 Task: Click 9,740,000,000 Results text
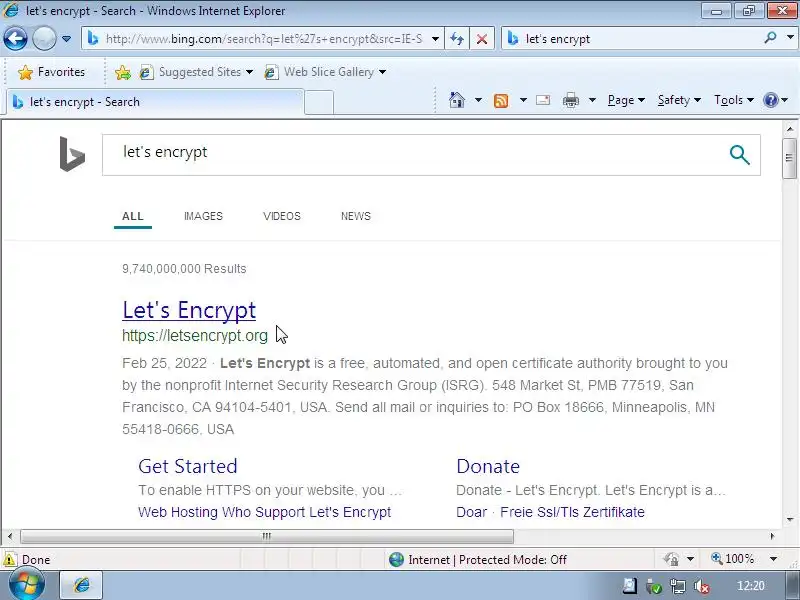pos(184,269)
